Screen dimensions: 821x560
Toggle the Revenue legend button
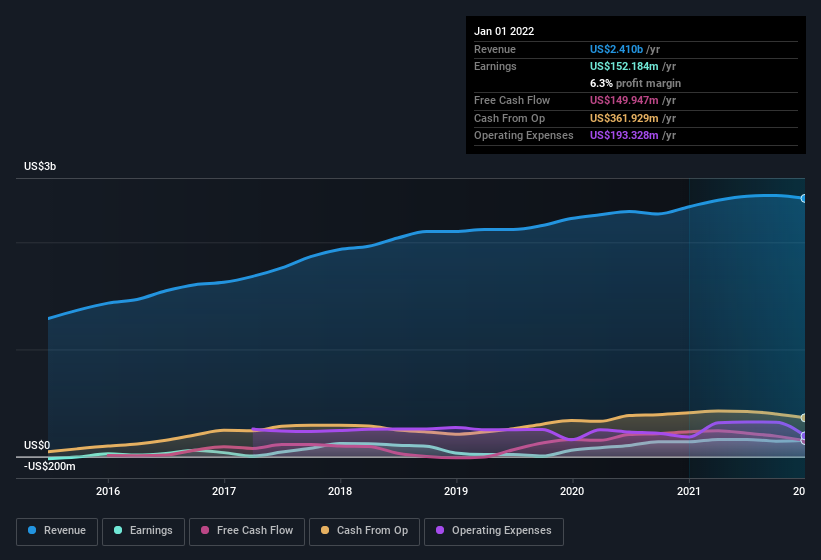point(57,531)
